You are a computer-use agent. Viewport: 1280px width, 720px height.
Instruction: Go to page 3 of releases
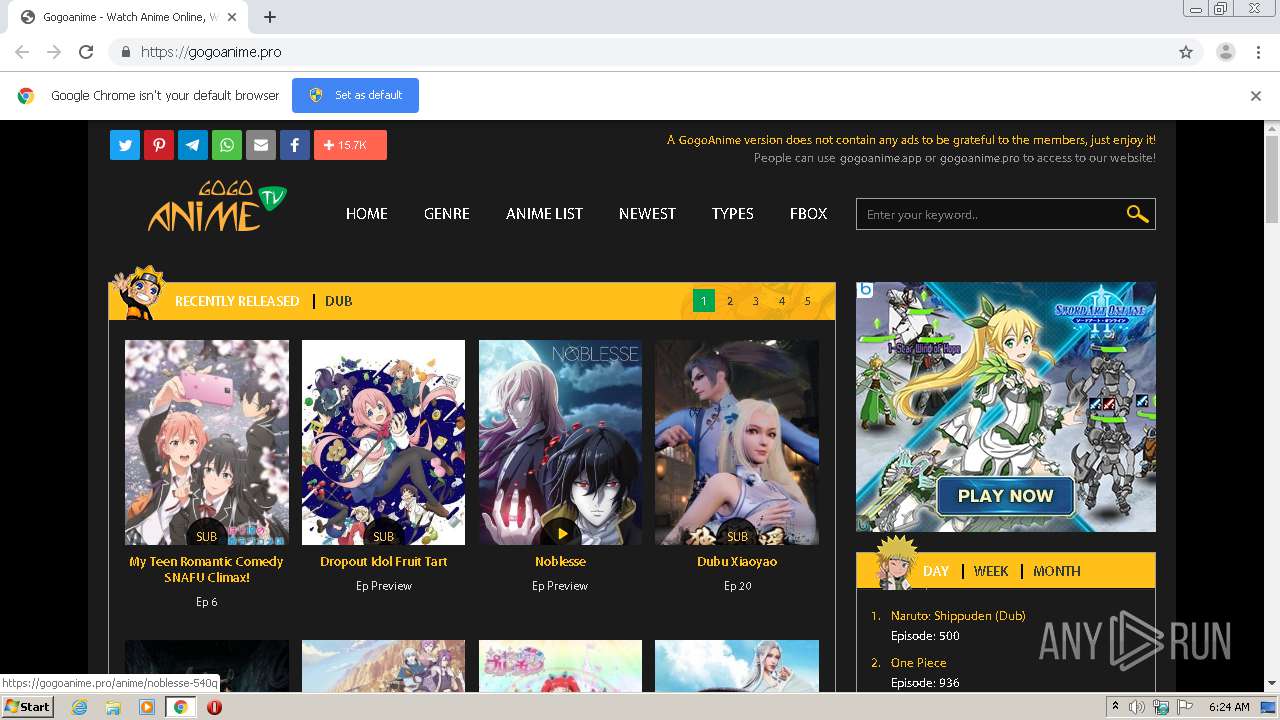756,301
